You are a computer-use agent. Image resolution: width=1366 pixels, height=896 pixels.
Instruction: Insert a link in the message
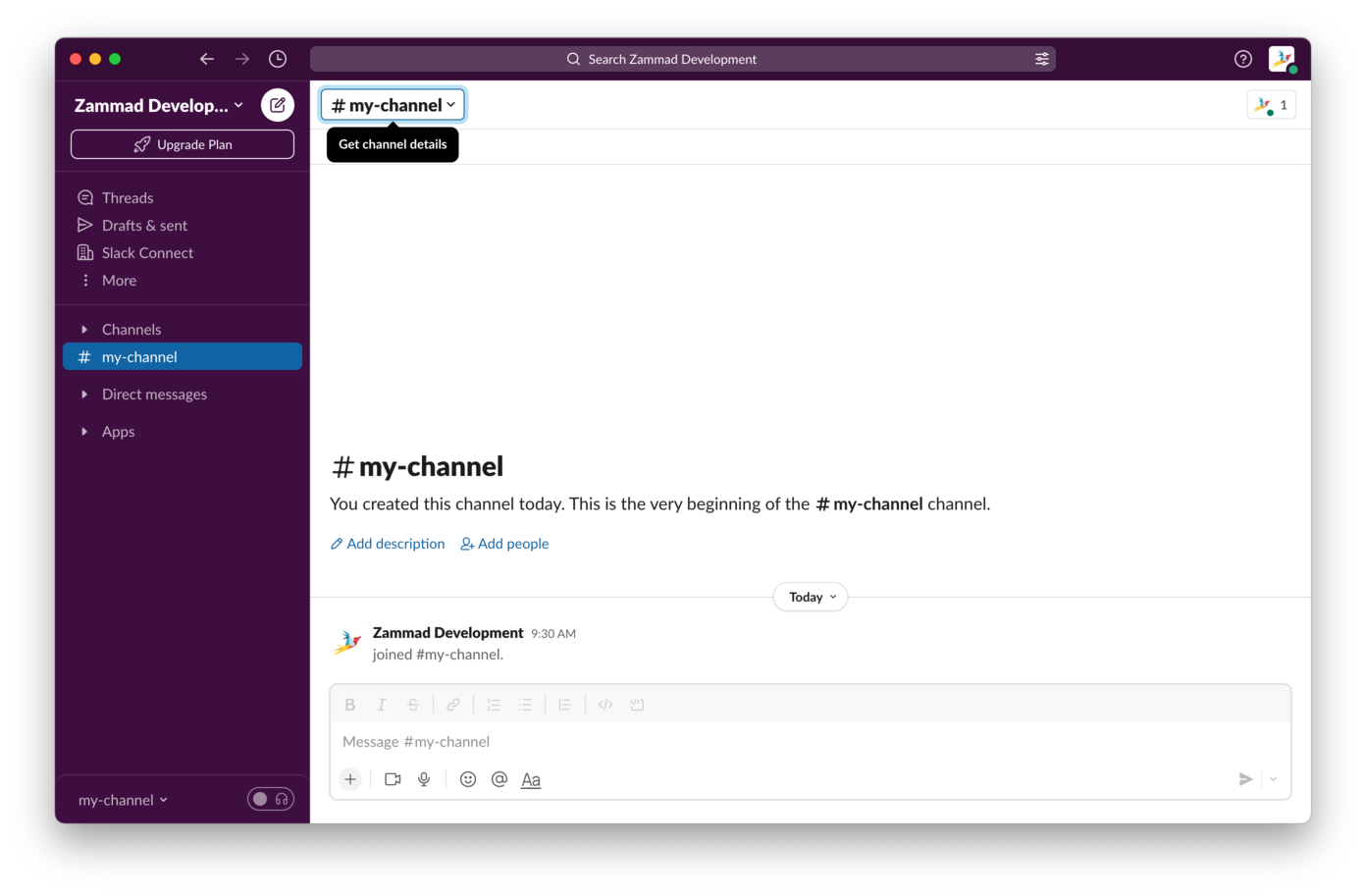453,705
